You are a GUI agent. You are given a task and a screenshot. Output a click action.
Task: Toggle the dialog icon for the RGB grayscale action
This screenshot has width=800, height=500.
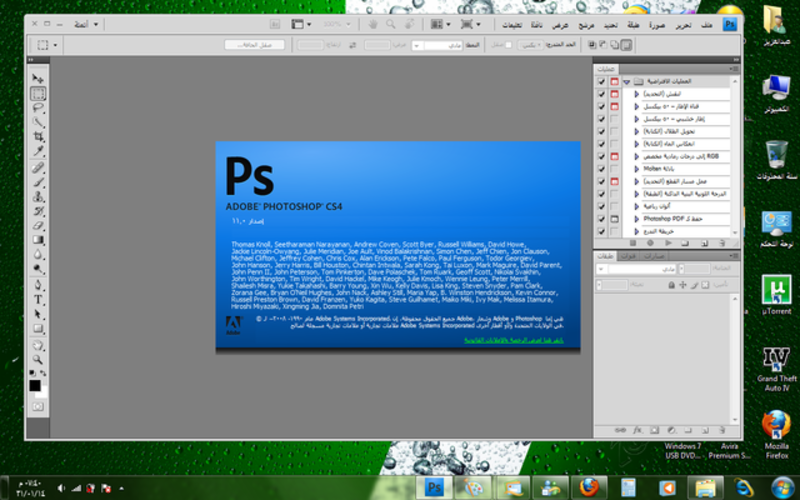coord(614,156)
